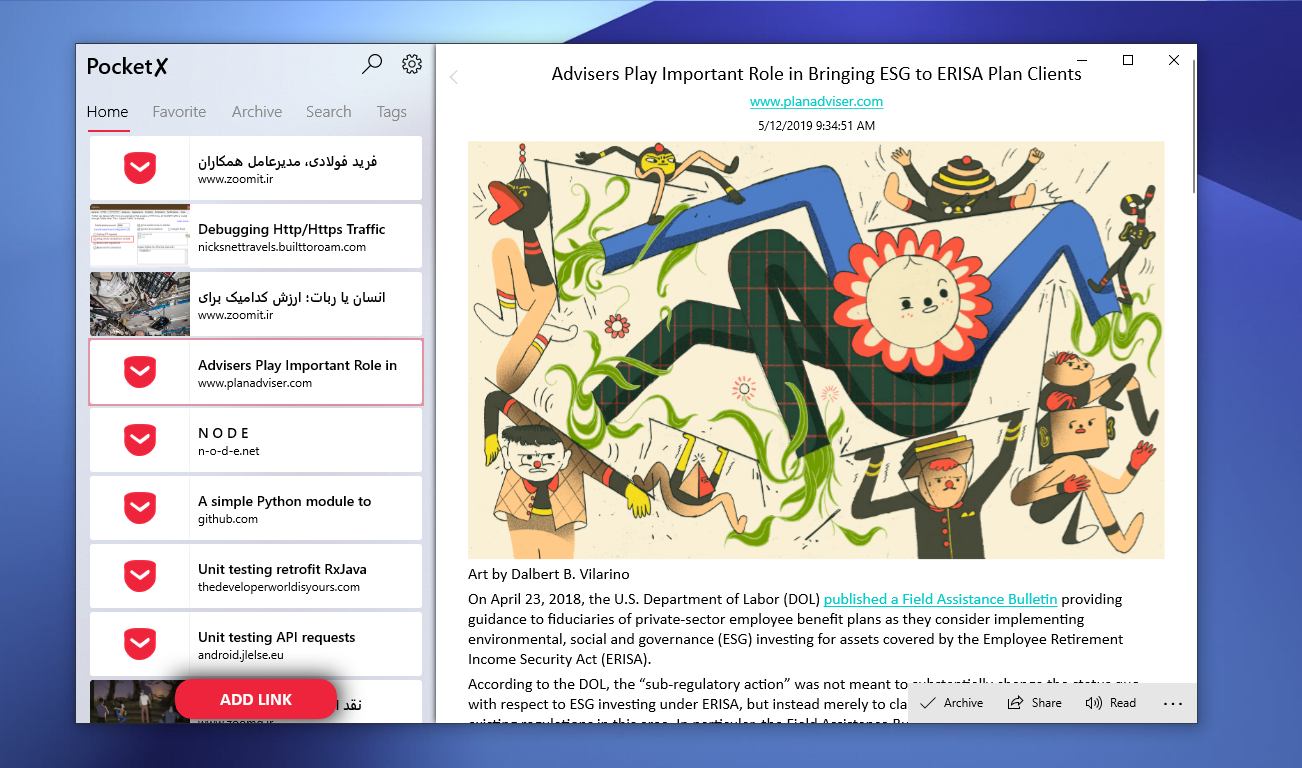Open the Search tab
Screen dimensions: 1302x768
pos(329,112)
